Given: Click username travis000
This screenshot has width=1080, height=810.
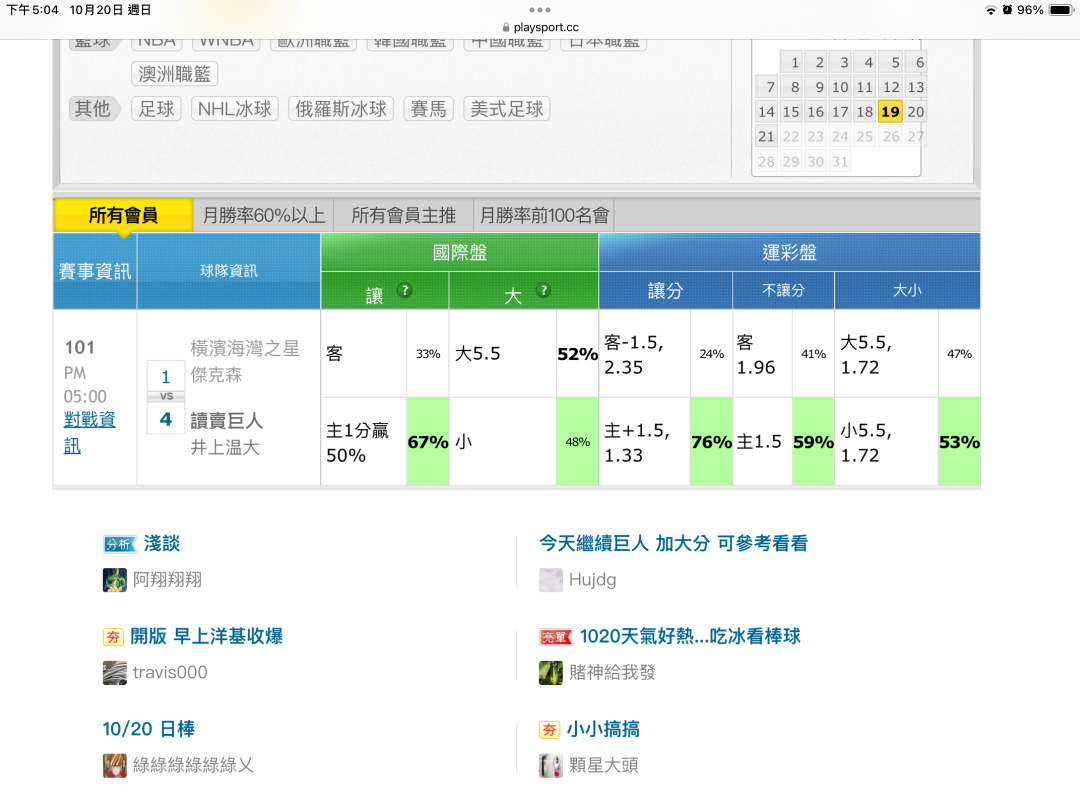Looking at the screenshot, I should (x=170, y=672).
